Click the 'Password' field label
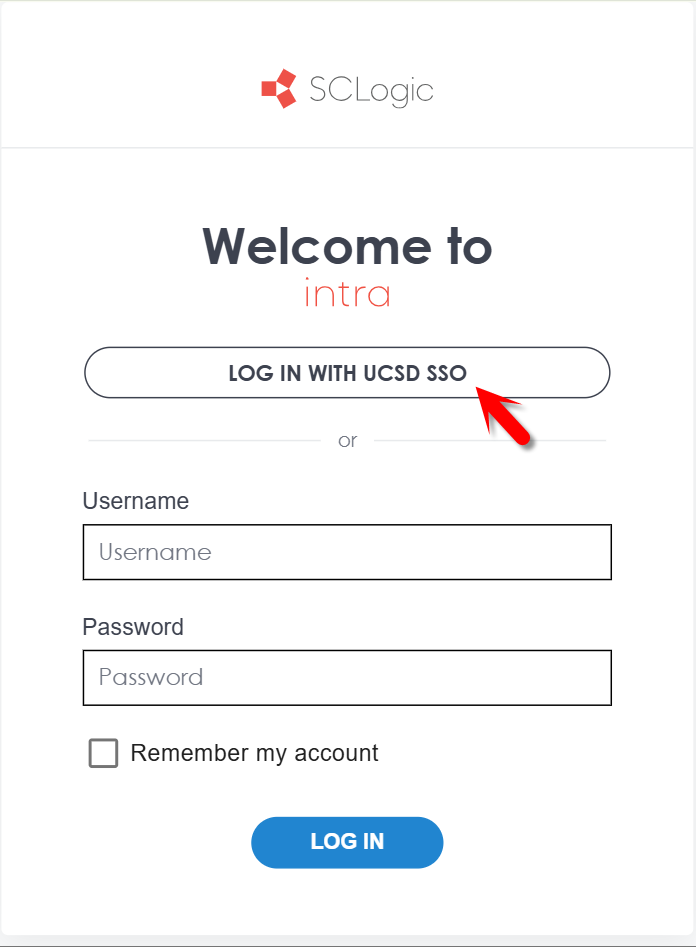Image resolution: width=696 pixels, height=947 pixels. click(x=133, y=627)
